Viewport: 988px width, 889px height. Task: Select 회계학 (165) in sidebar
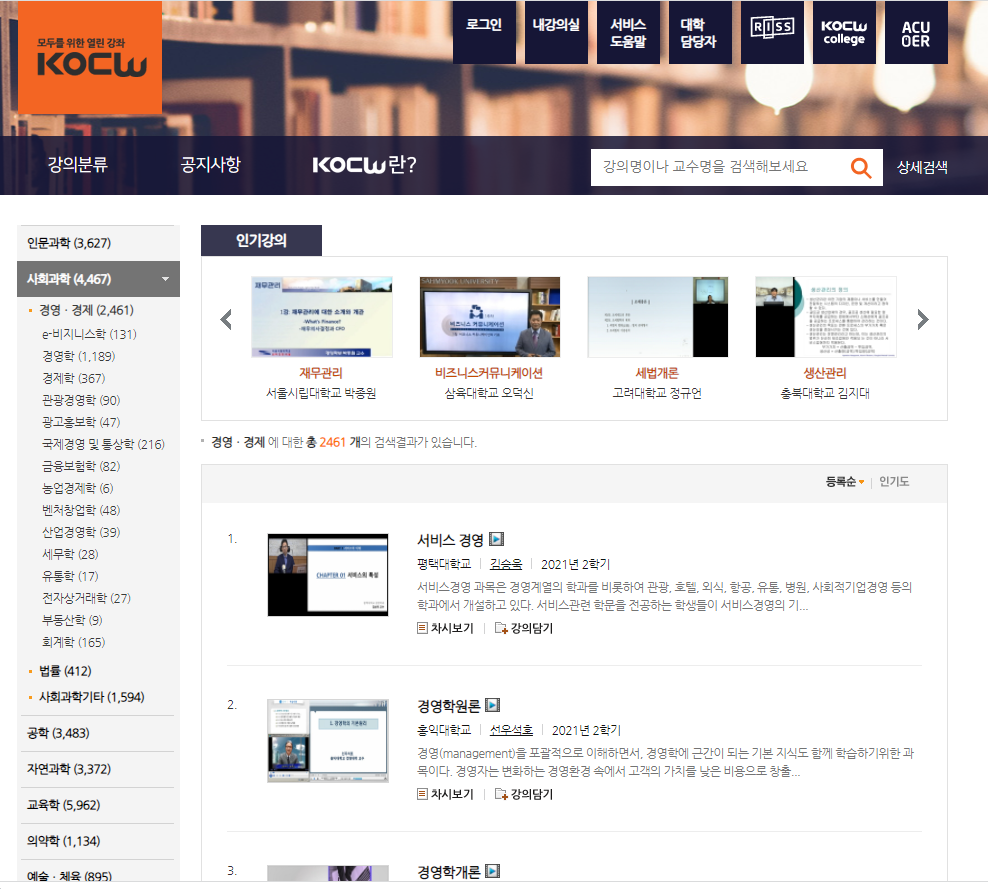(73, 642)
